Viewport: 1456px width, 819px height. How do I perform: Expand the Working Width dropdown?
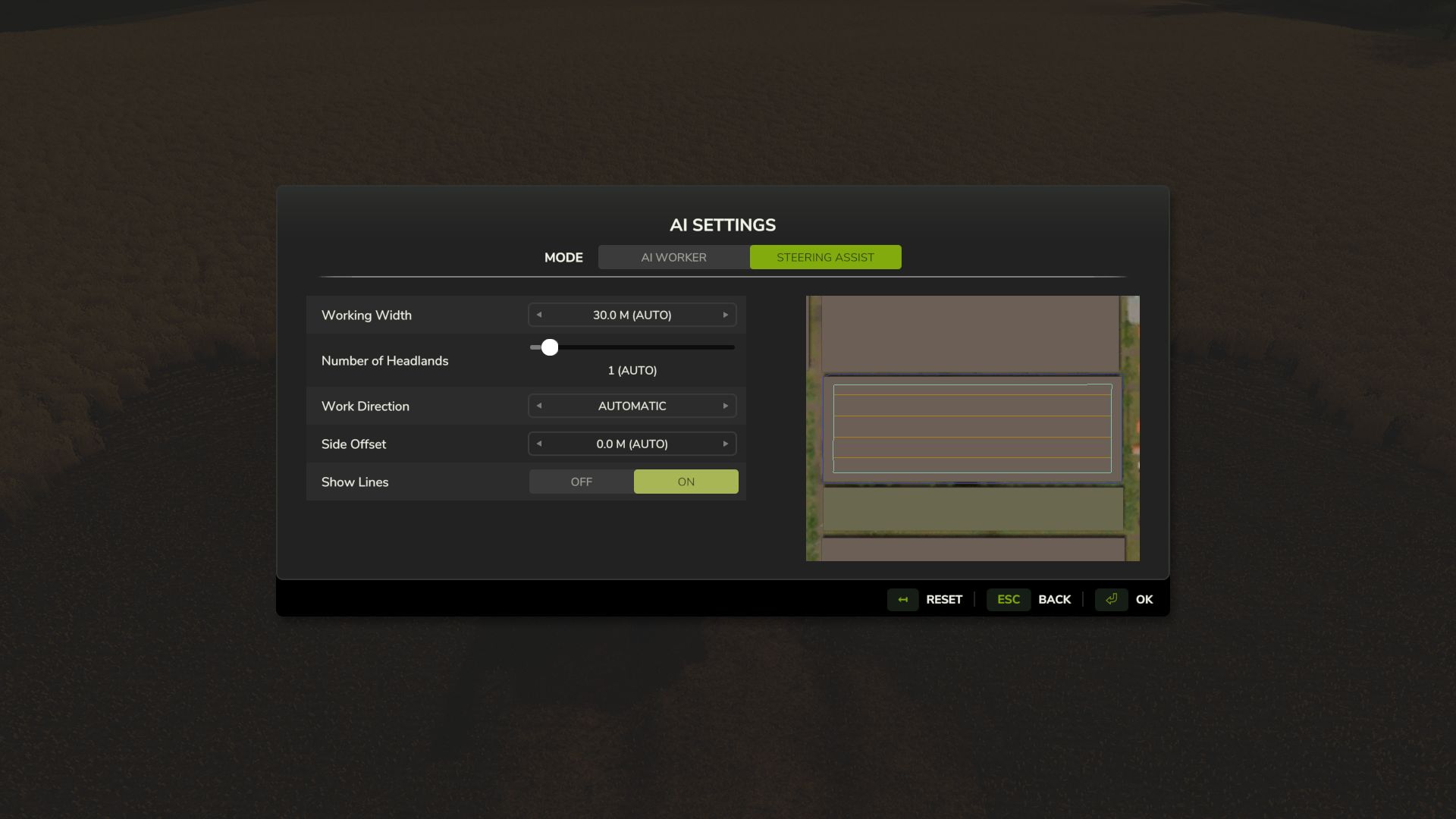(632, 314)
